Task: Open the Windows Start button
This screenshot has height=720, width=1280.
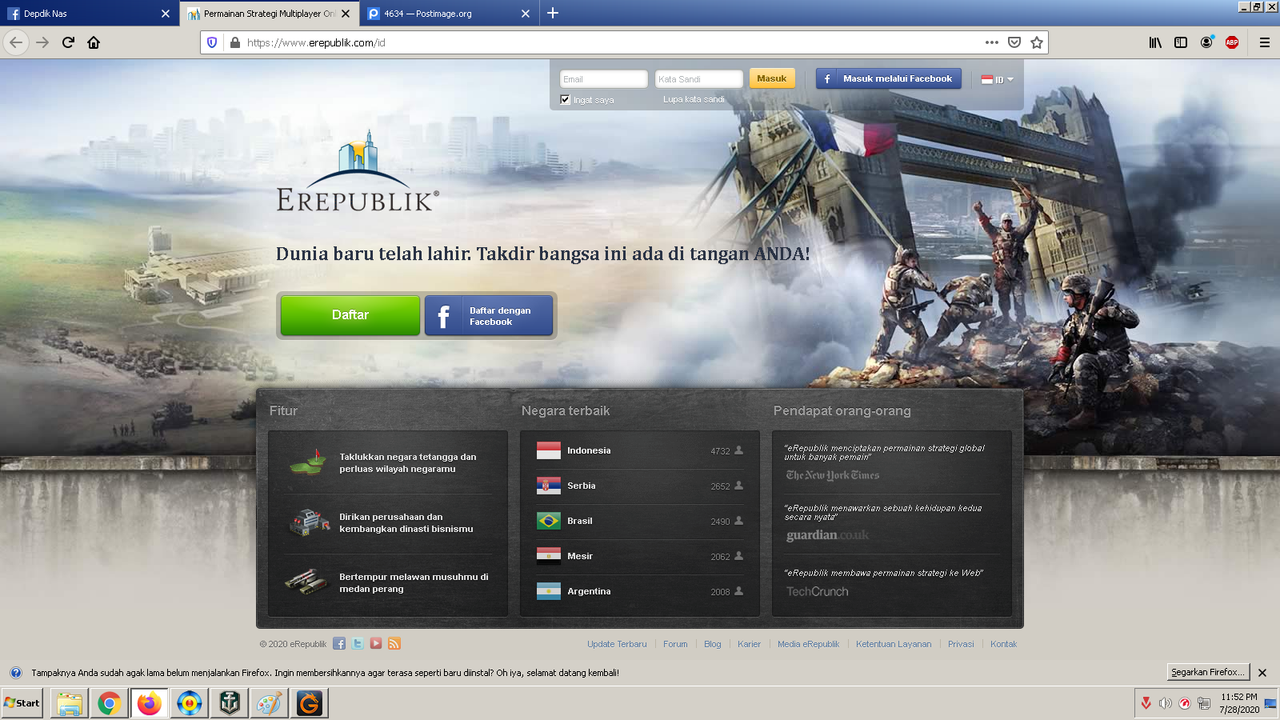Action: pos(22,703)
